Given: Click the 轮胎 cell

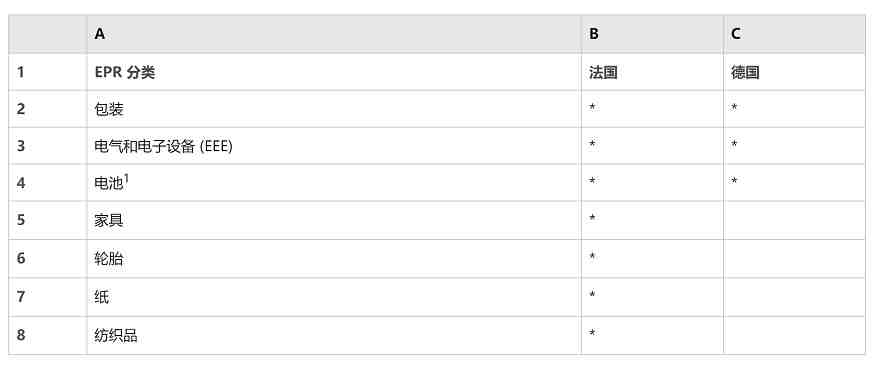Looking at the screenshot, I should point(334,258).
